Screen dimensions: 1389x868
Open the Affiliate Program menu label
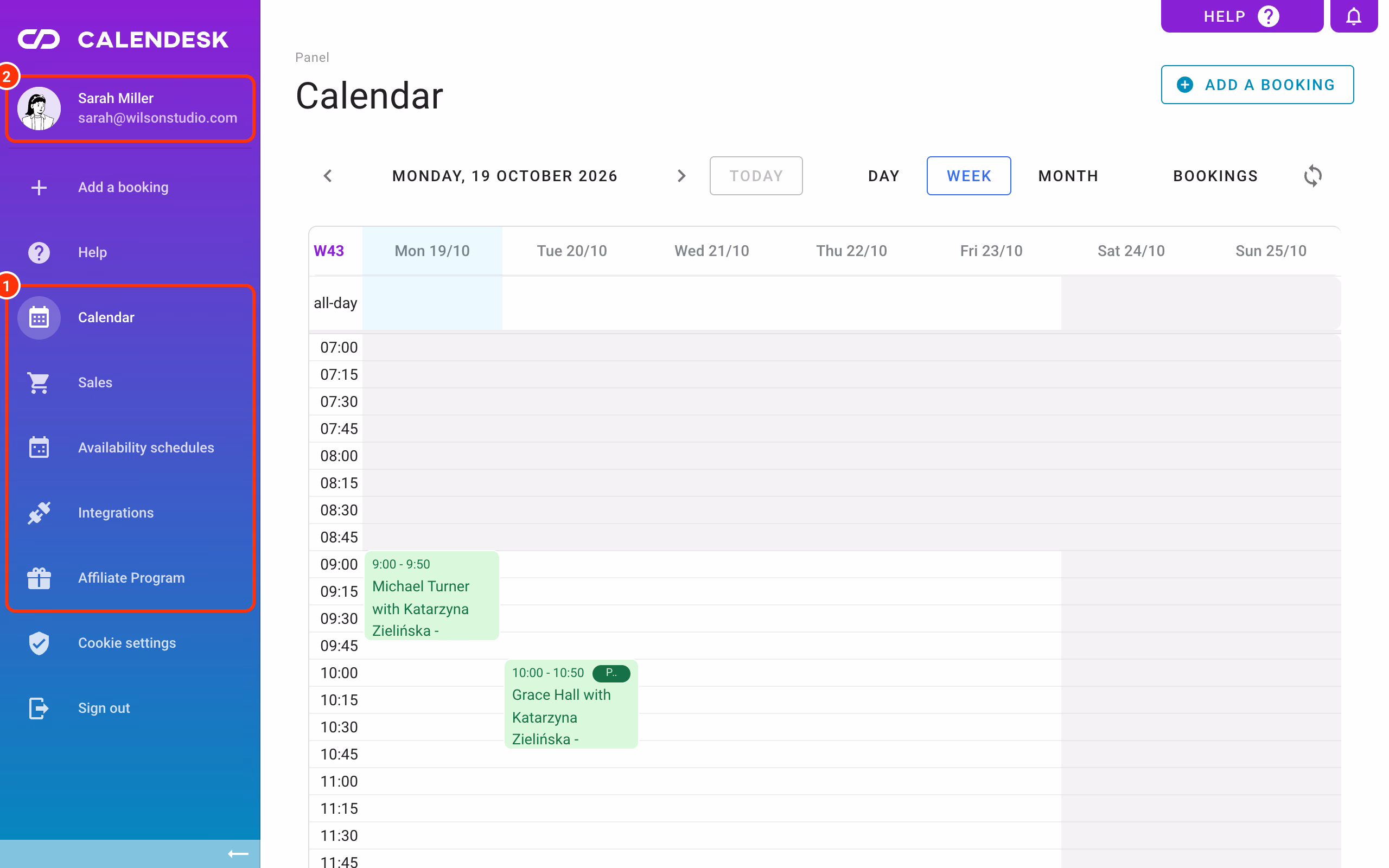pos(131,578)
